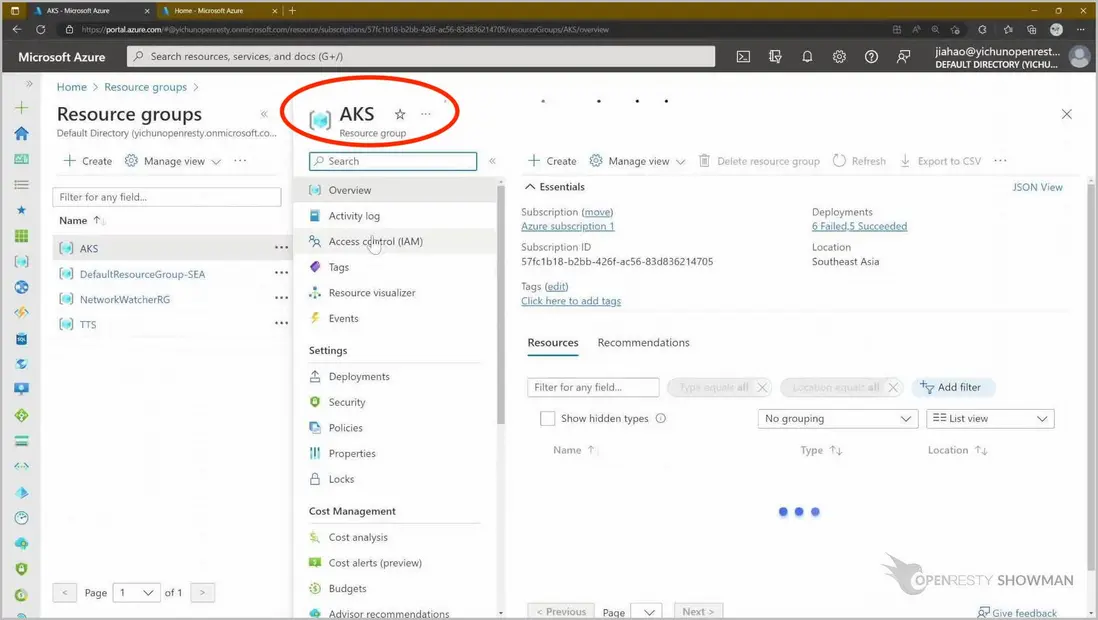This screenshot has height=620, width=1098.
Task: Open the Help question mark icon
Action: click(x=871, y=57)
